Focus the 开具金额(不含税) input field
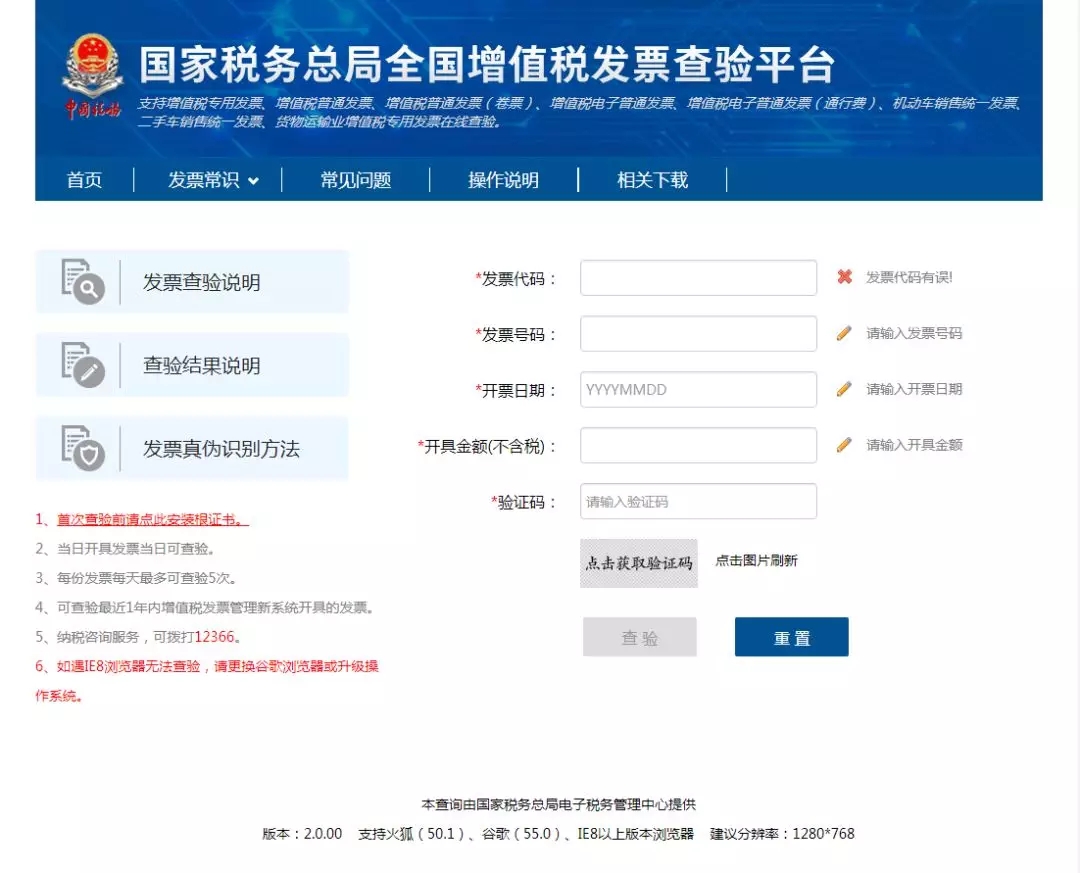Viewport: 1080px width, 873px height. (x=698, y=445)
